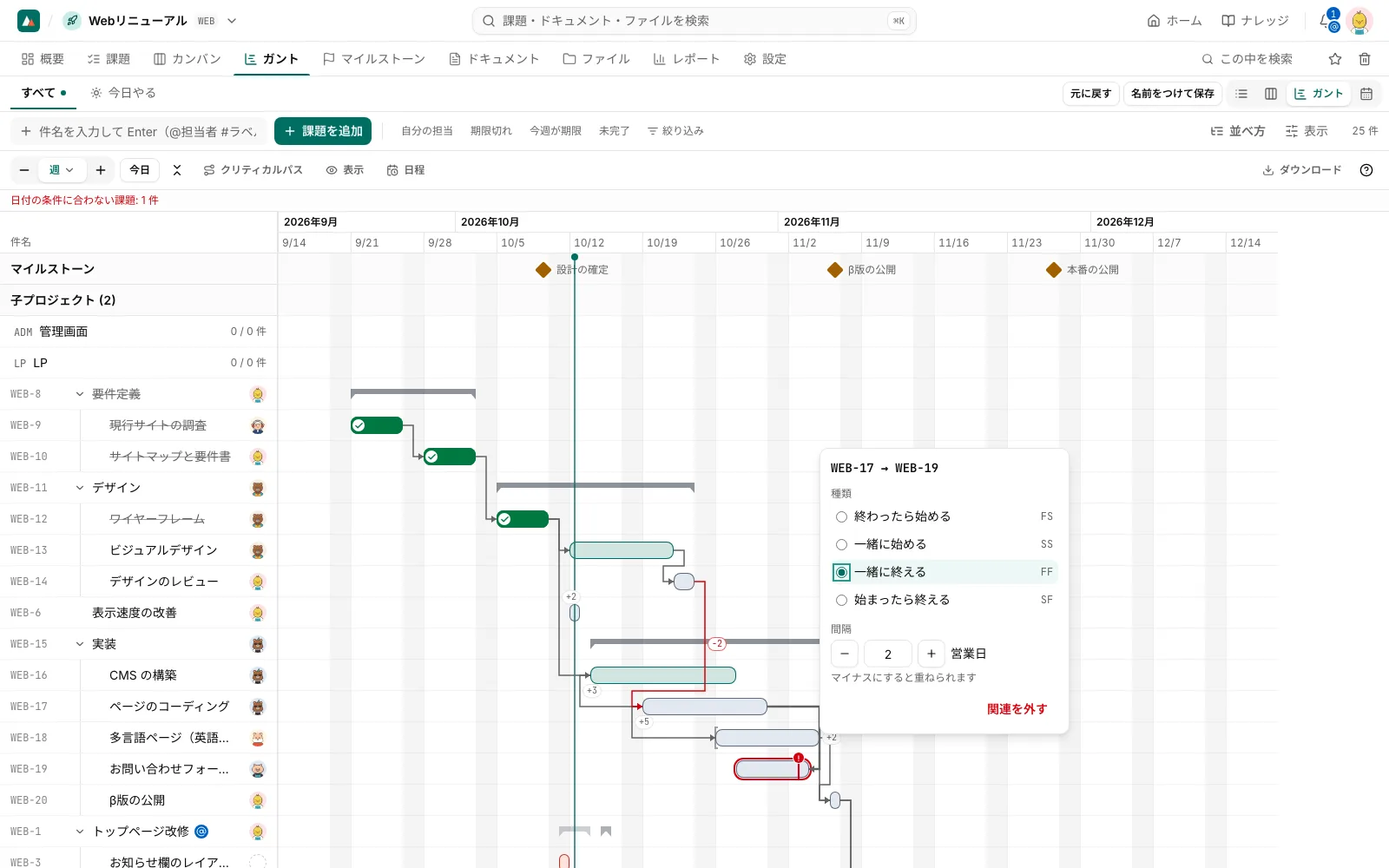This screenshot has width=1389, height=868.
Task: Increase the lag days with plus
Action: click(x=931, y=654)
